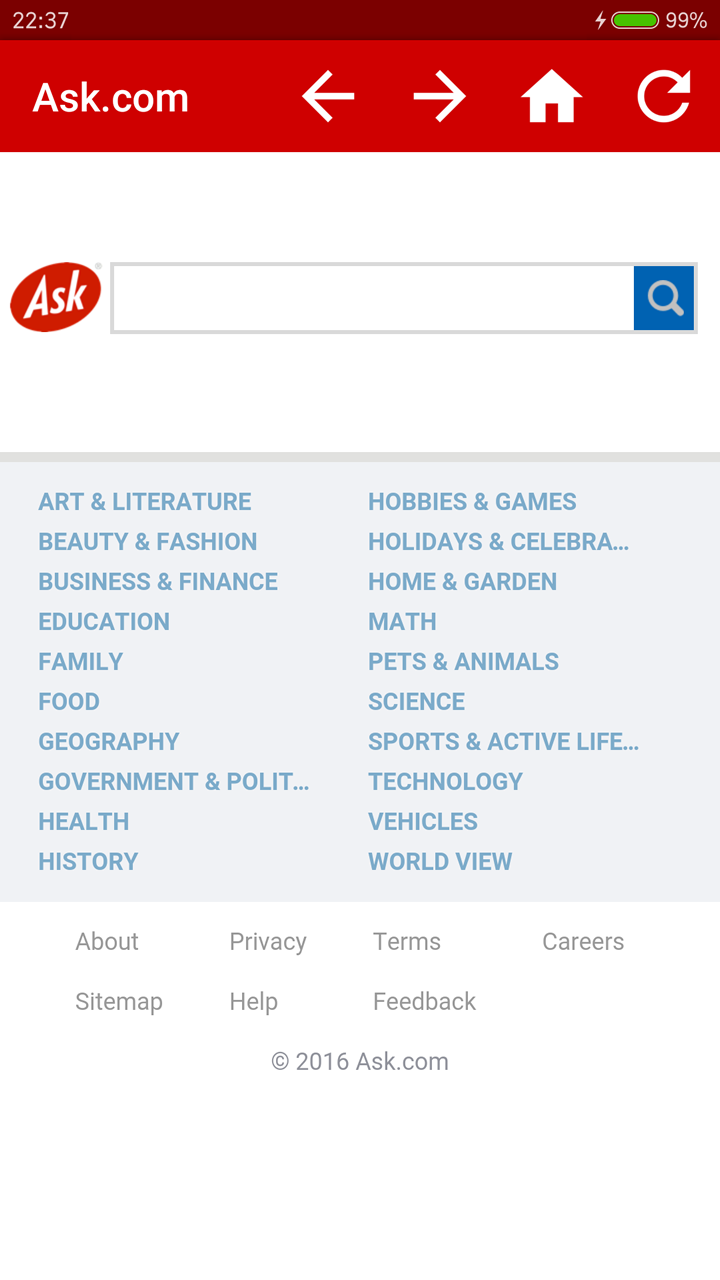Tap the battery indicator in the status bar

pyautogui.click(x=633, y=17)
